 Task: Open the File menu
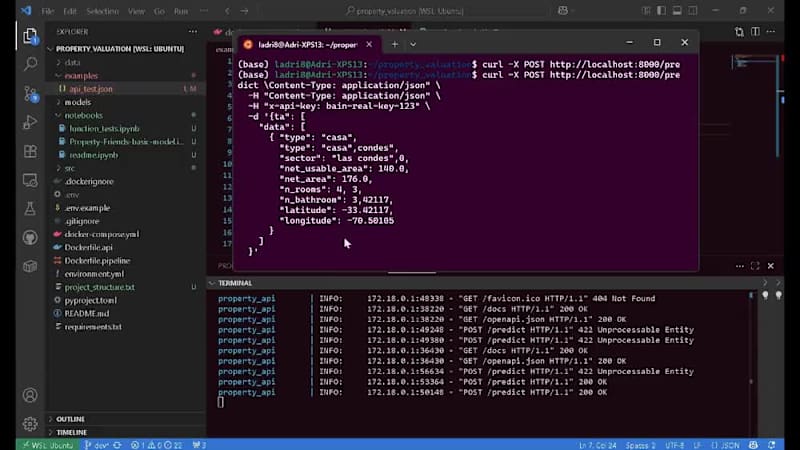pos(47,11)
